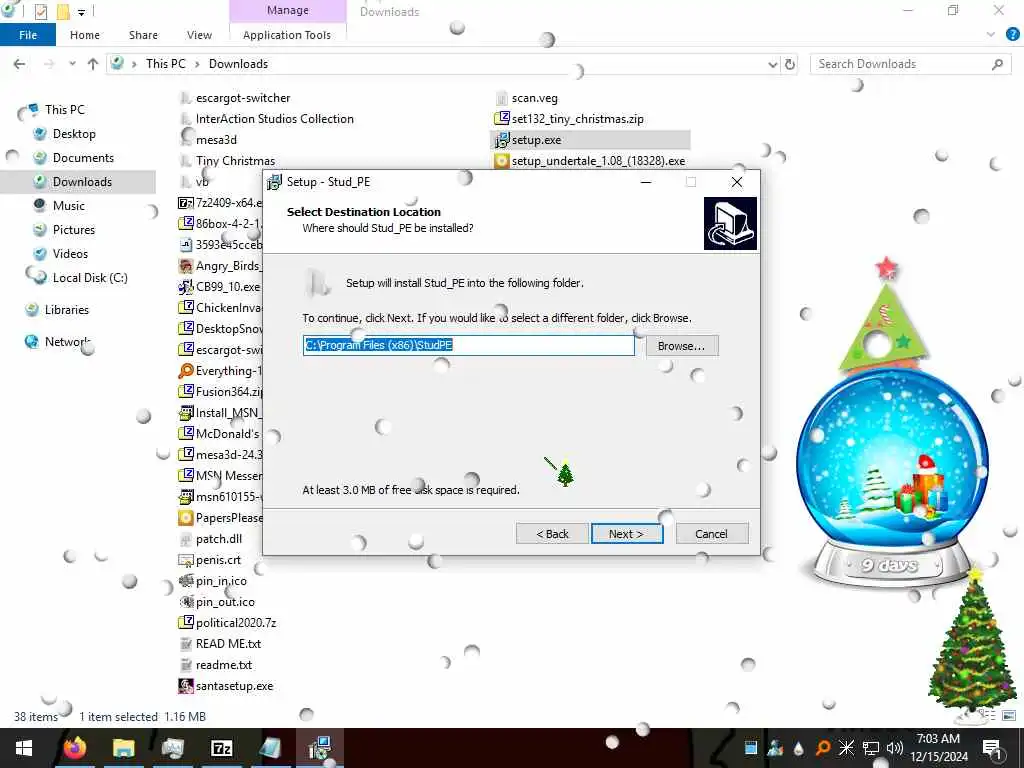Open the Share ribbon tab

(x=143, y=35)
